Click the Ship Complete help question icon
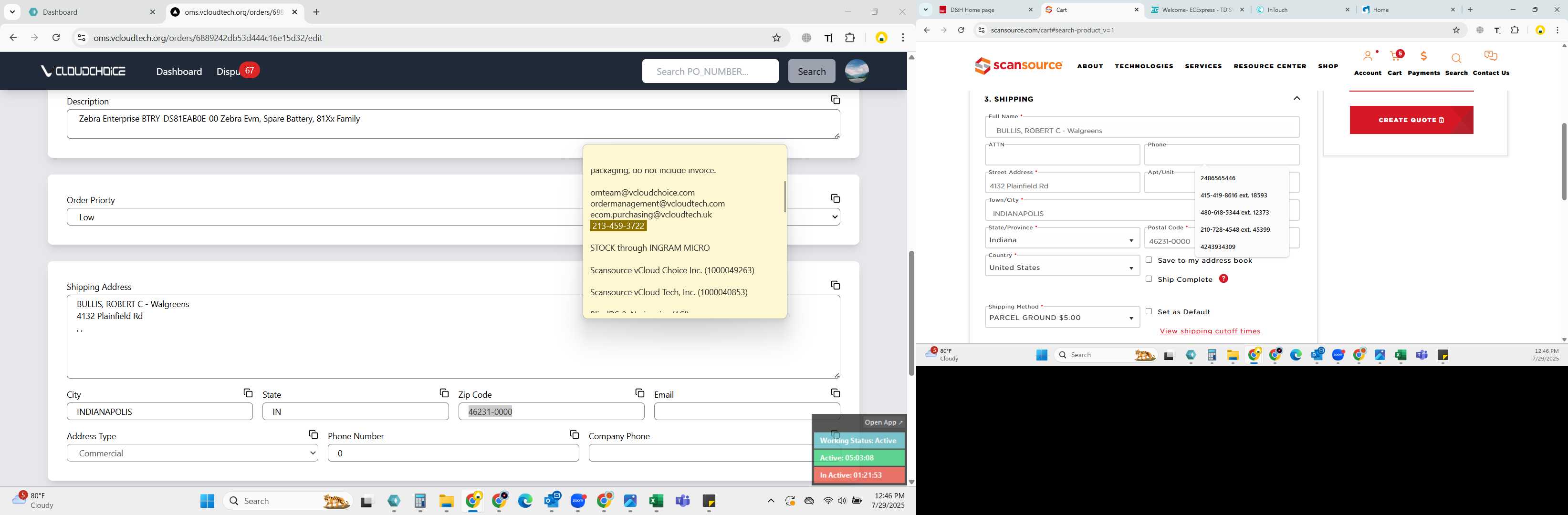1568x515 pixels. click(x=1223, y=278)
